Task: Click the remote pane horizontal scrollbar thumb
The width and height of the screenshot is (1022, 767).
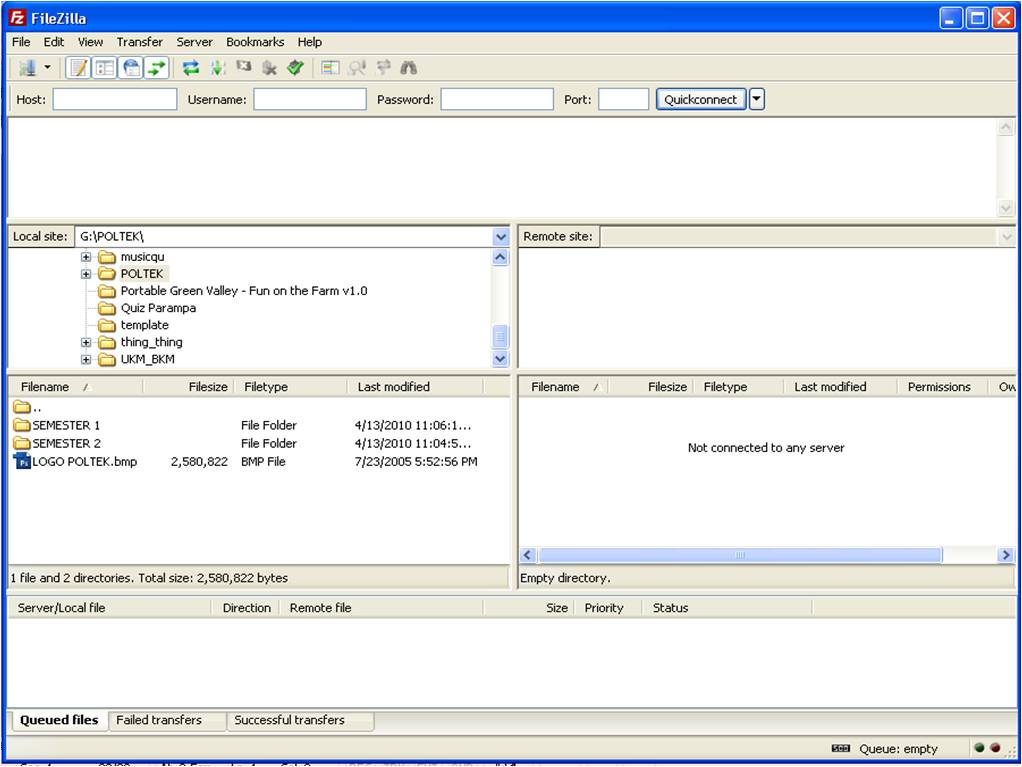Action: pos(740,555)
